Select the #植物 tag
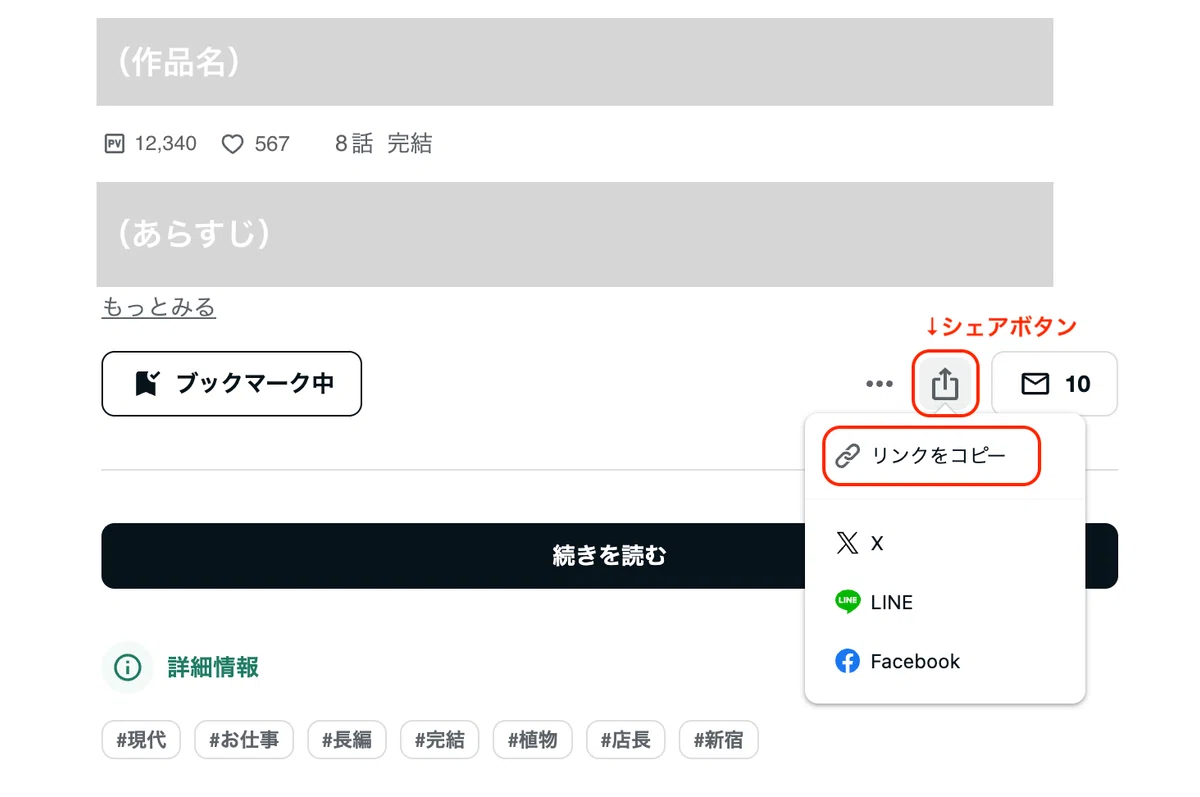 click(x=532, y=741)
